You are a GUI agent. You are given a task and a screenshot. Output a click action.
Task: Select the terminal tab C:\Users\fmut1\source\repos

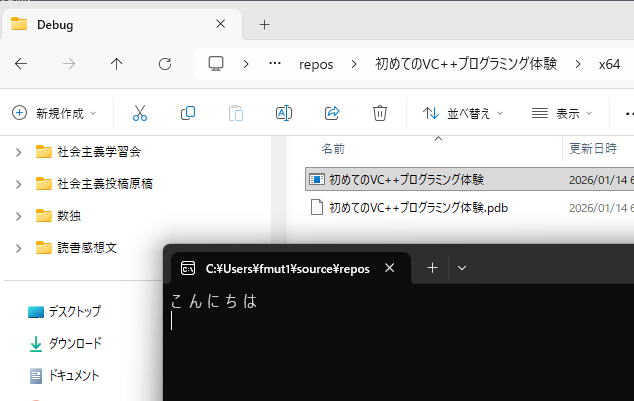[x=287, y=268]
